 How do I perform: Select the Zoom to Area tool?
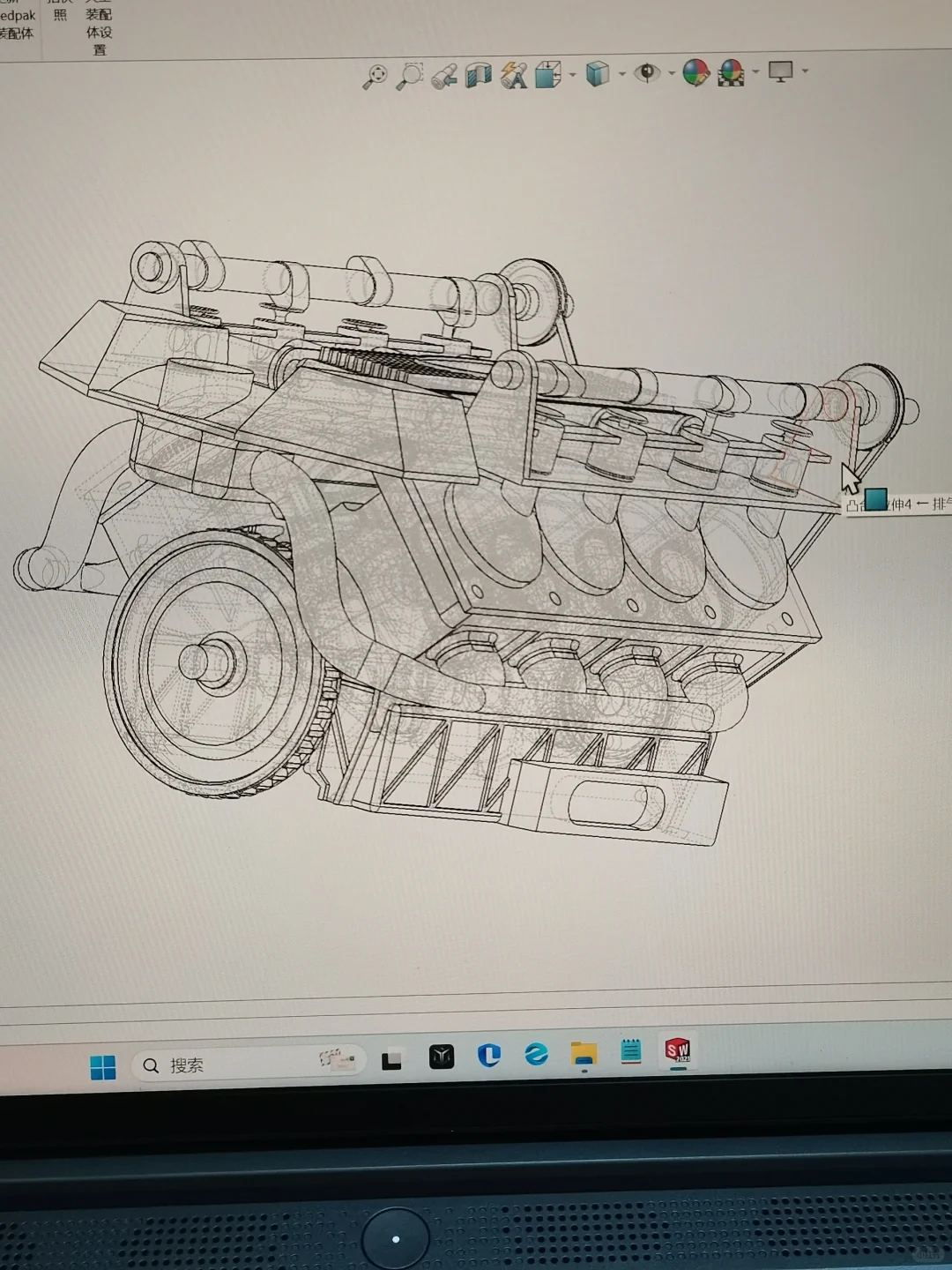410,76
